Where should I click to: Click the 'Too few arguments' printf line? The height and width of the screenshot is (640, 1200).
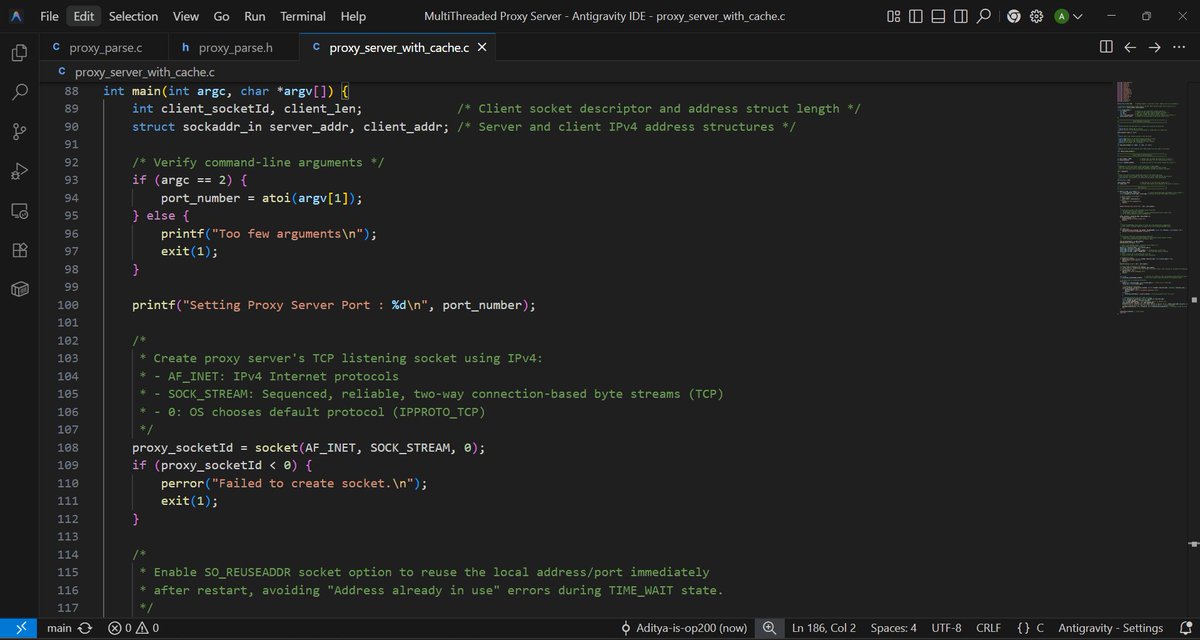pos(269,233)
